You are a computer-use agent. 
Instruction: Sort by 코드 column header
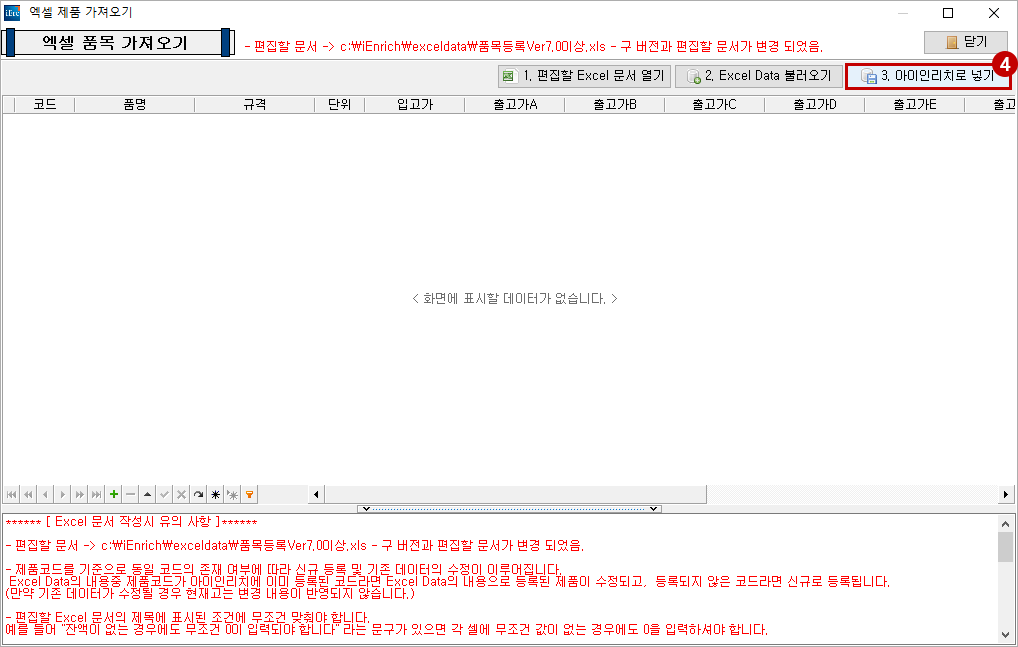(45, 104)
